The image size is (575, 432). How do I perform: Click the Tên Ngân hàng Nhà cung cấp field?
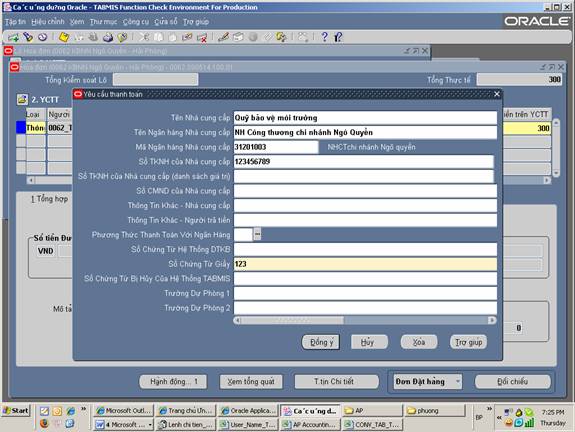pyautogui.click(x=365, y=132)
